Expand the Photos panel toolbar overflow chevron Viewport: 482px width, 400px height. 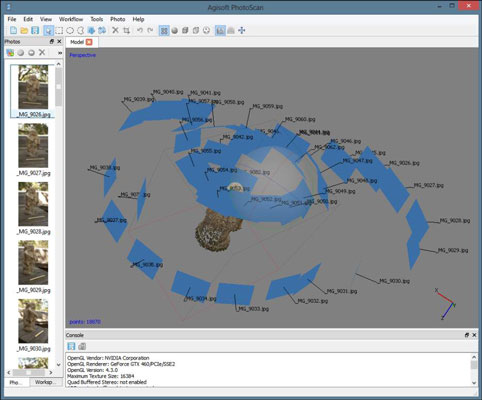coord(60,53)
